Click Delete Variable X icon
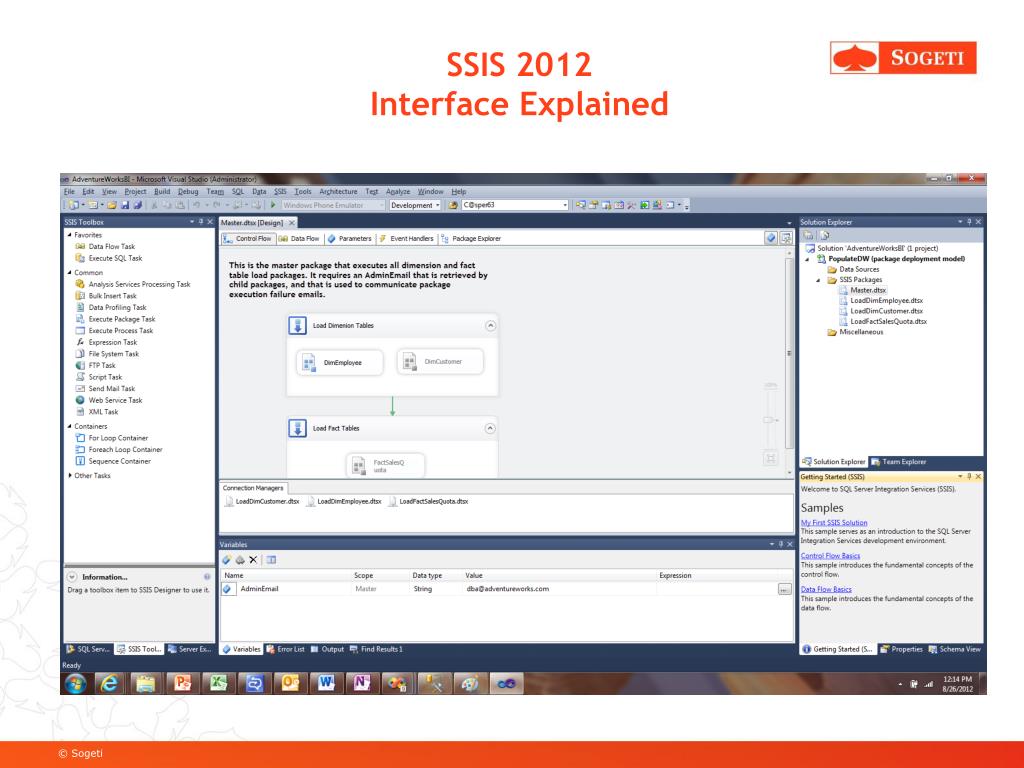 tap(253, 560)
